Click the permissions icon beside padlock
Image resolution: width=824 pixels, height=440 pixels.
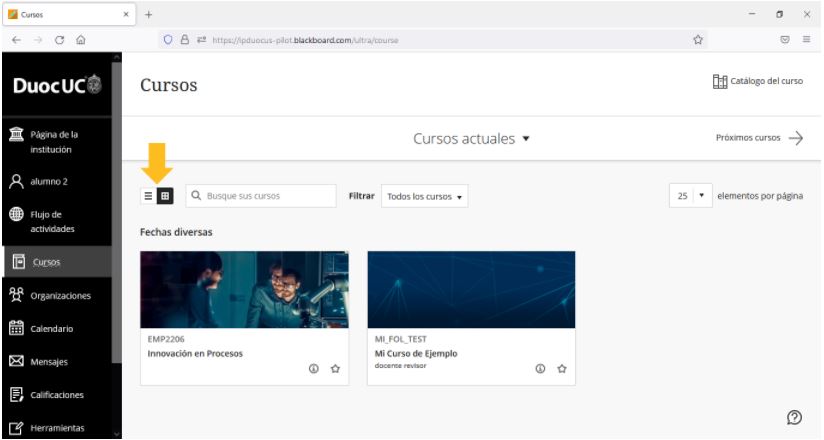click(x=201, y=40)
